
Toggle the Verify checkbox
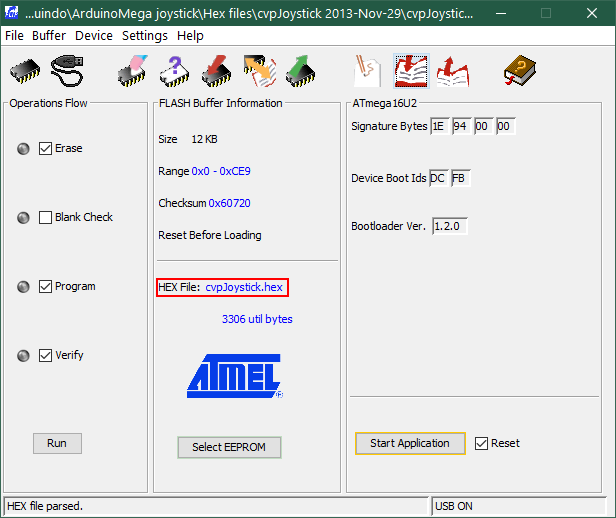click(x=45, y=355)
